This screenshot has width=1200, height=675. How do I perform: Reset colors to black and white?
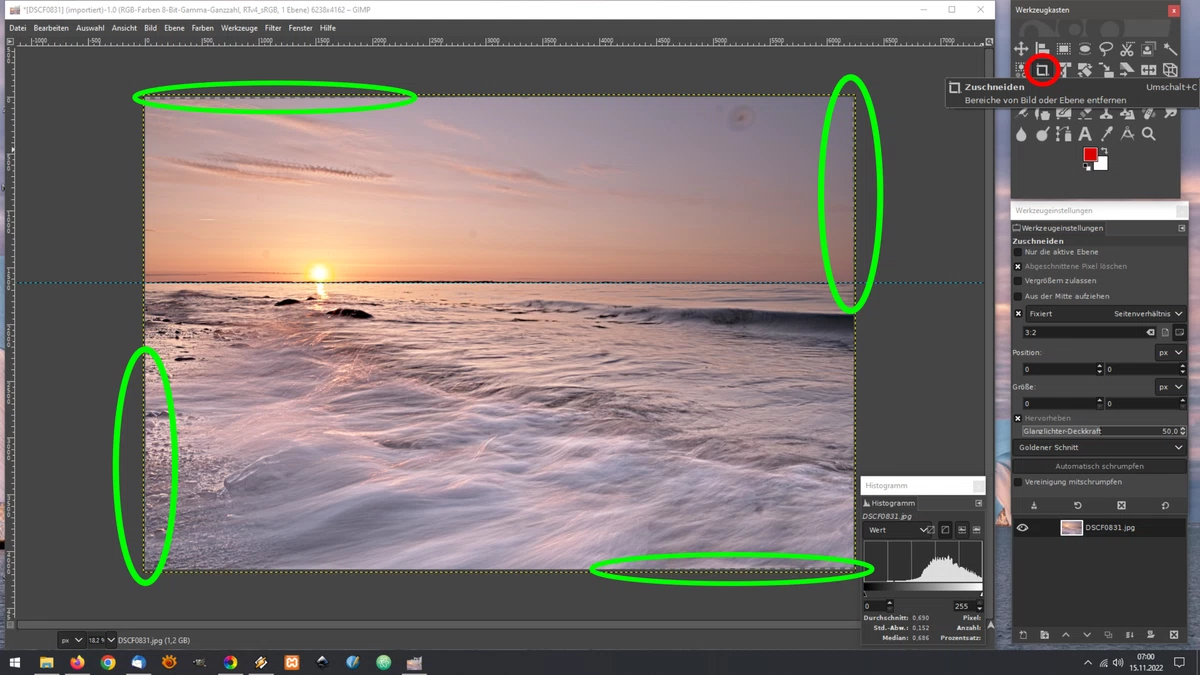1087,167
